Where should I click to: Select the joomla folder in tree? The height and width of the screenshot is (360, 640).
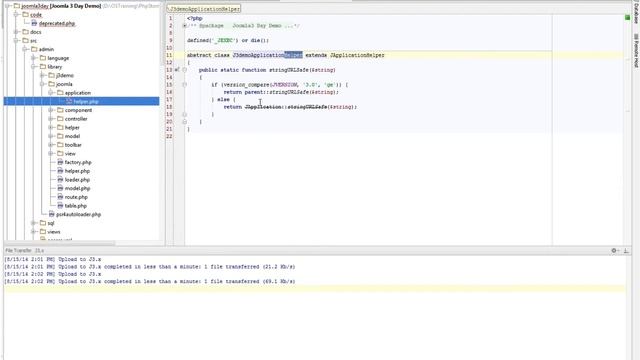(x=64, y=84)
